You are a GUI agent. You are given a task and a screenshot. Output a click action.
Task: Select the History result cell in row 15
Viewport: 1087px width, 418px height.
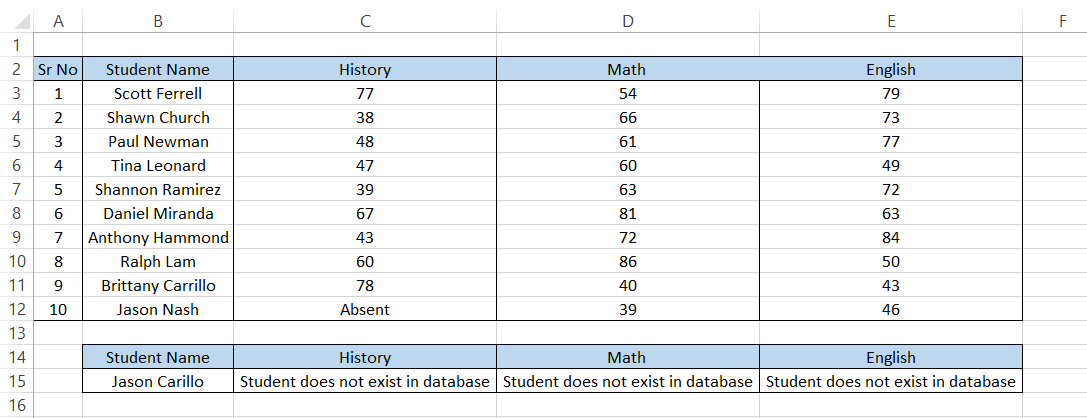point(365,381)
